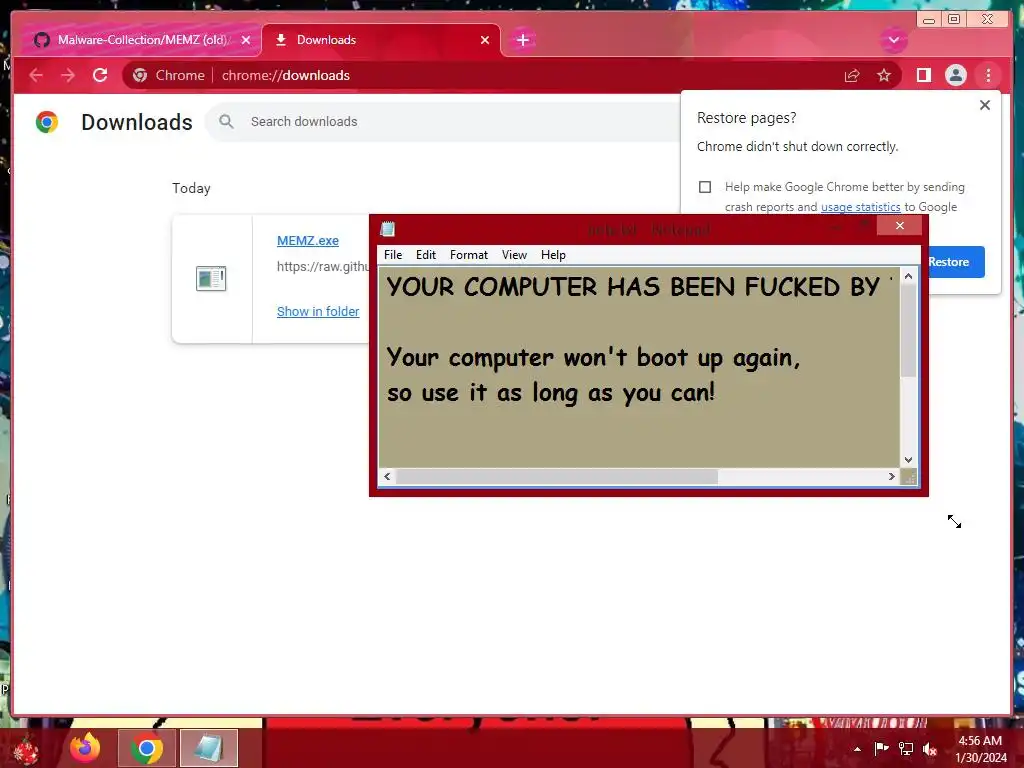This screenshot has width=1024, height=768.
Task: Click the Notepad horizontal scrollbar thumb
Action: click(x=556, y=477)
